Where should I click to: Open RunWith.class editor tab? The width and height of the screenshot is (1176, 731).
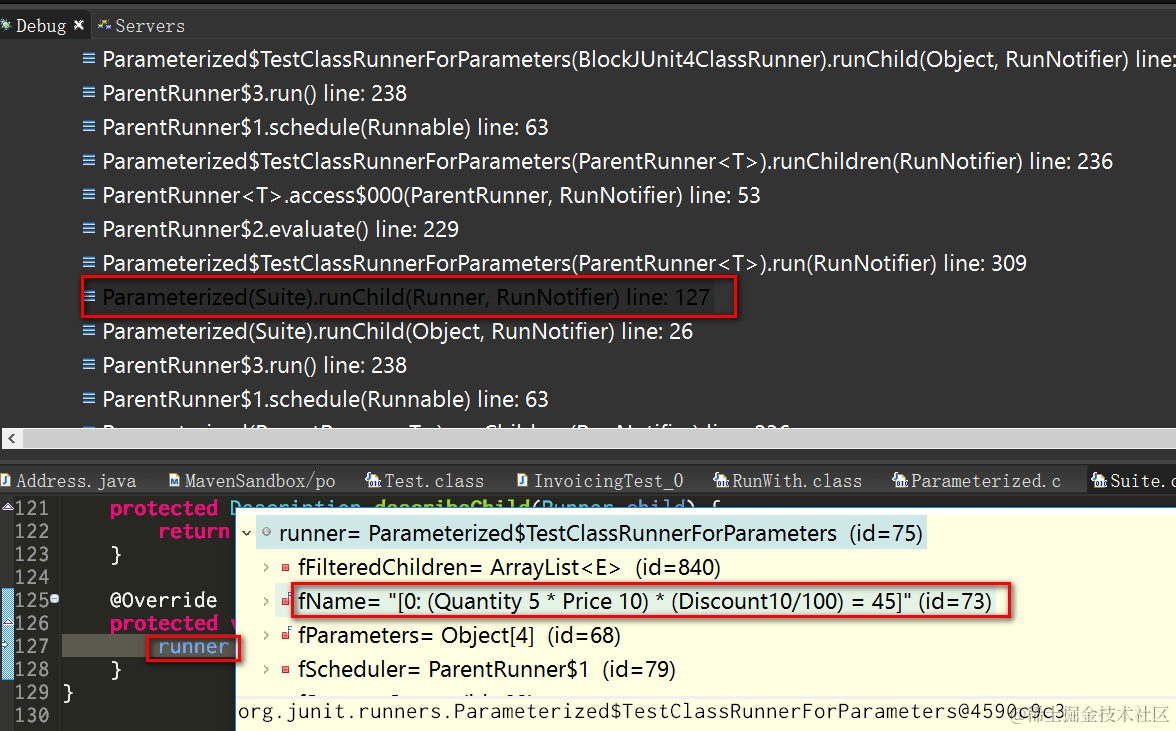click(x=788, y=481)
